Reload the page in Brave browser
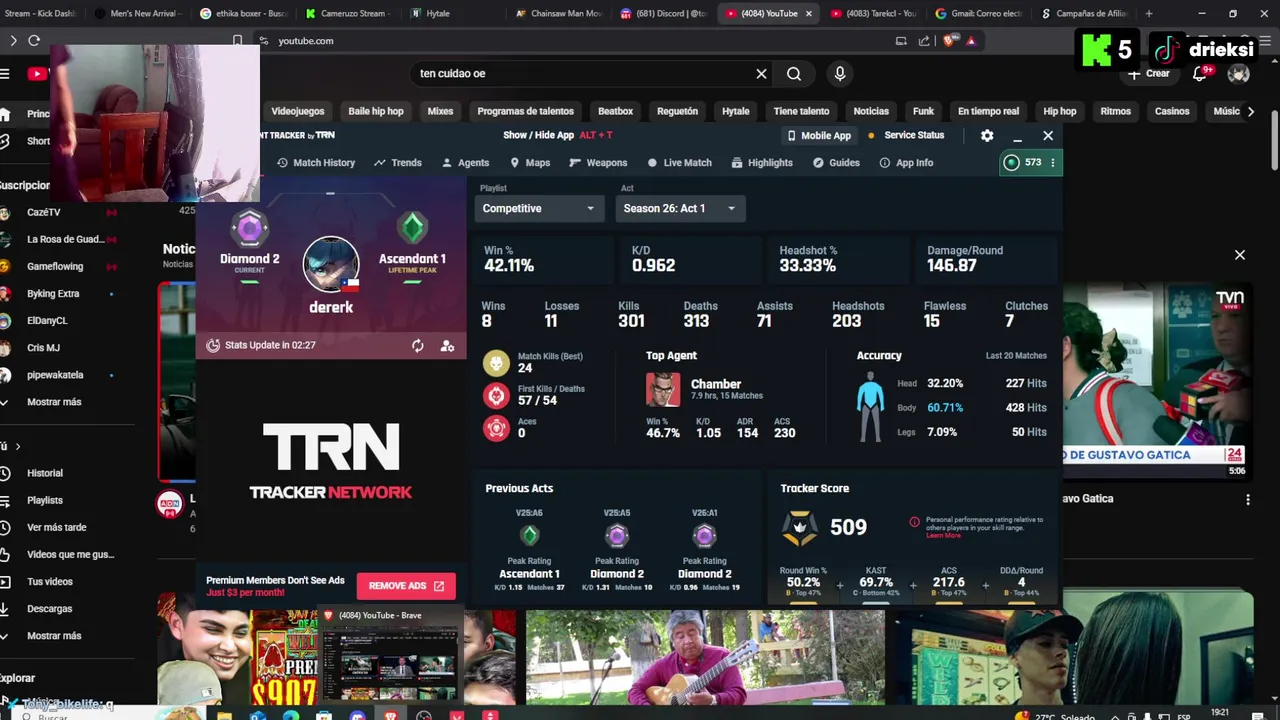The height and width of the screenshot is (720, 1280). pos(34,41)
